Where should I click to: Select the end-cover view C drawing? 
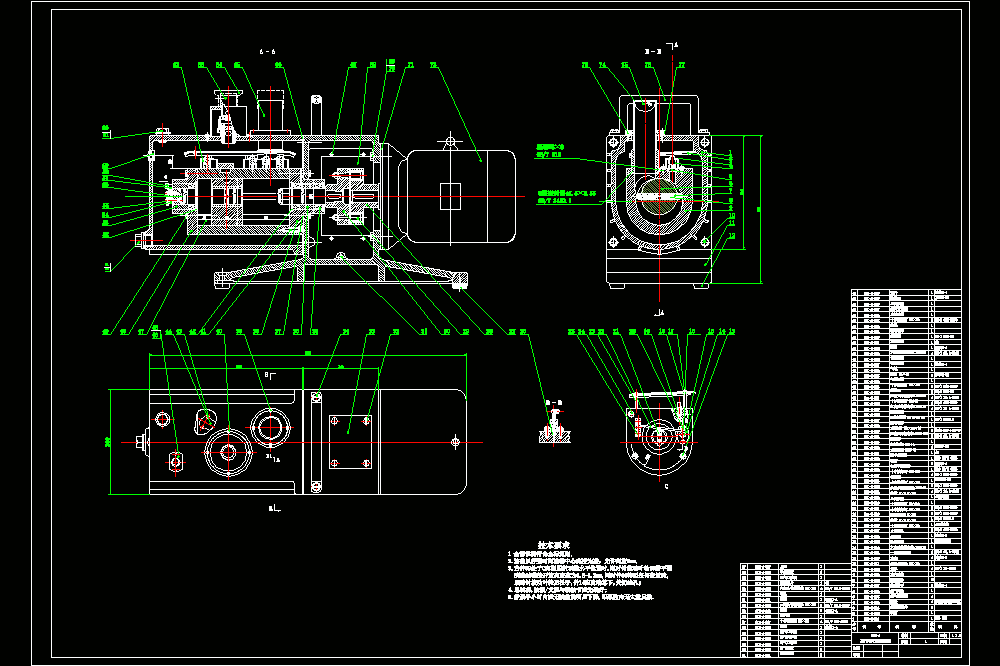coord(659,434)
